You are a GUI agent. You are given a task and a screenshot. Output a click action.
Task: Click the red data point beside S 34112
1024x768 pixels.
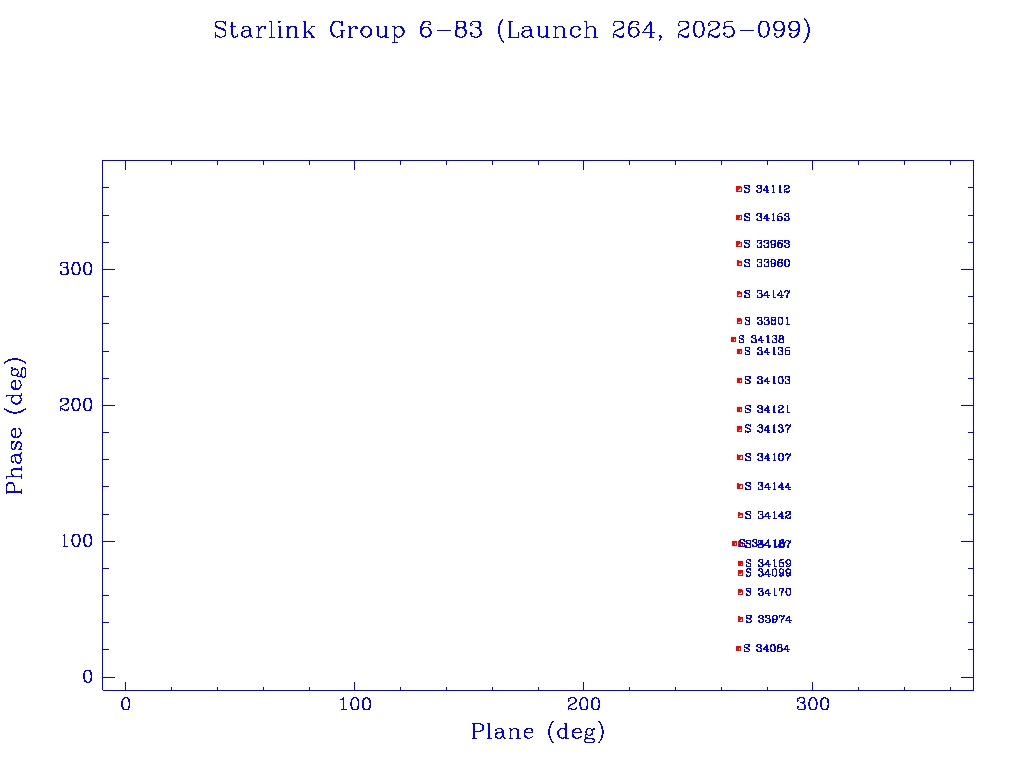coord(739,189)
